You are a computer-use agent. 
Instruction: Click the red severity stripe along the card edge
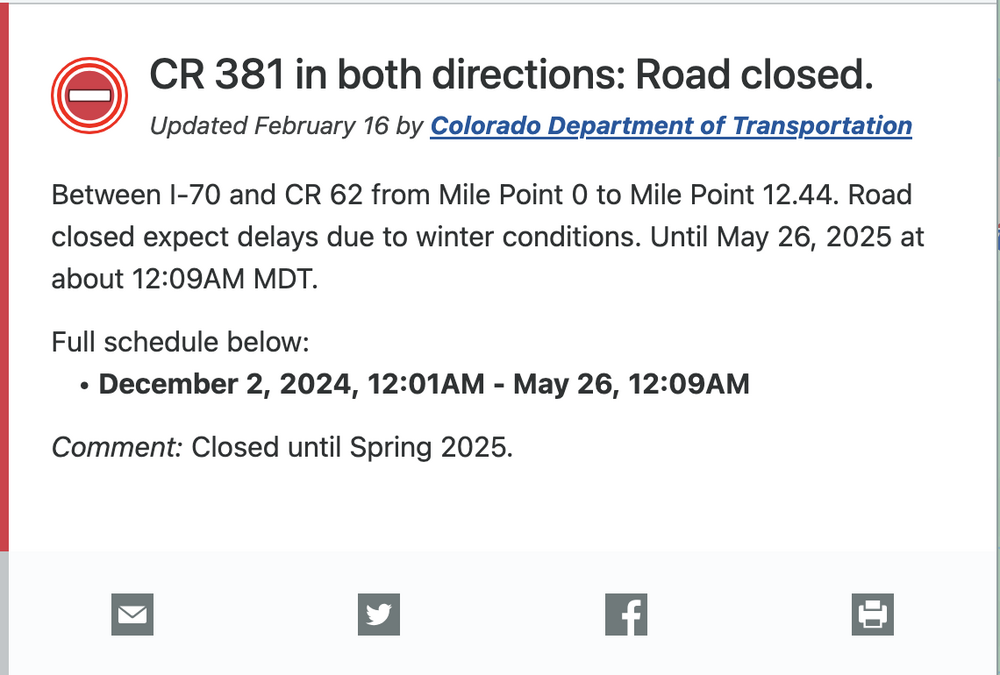pyautogui.click(x=4, y=278)
